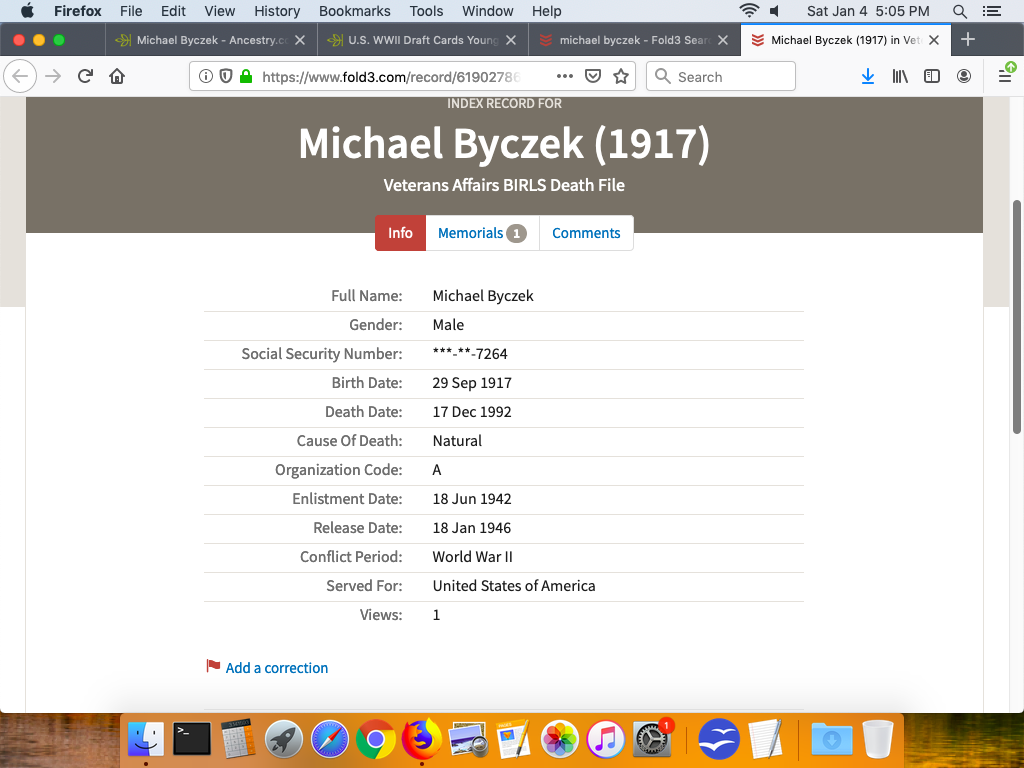Bookmark this page with the star icon
The height and width of the screenshot is (768, 1024).
pos(621,77)
